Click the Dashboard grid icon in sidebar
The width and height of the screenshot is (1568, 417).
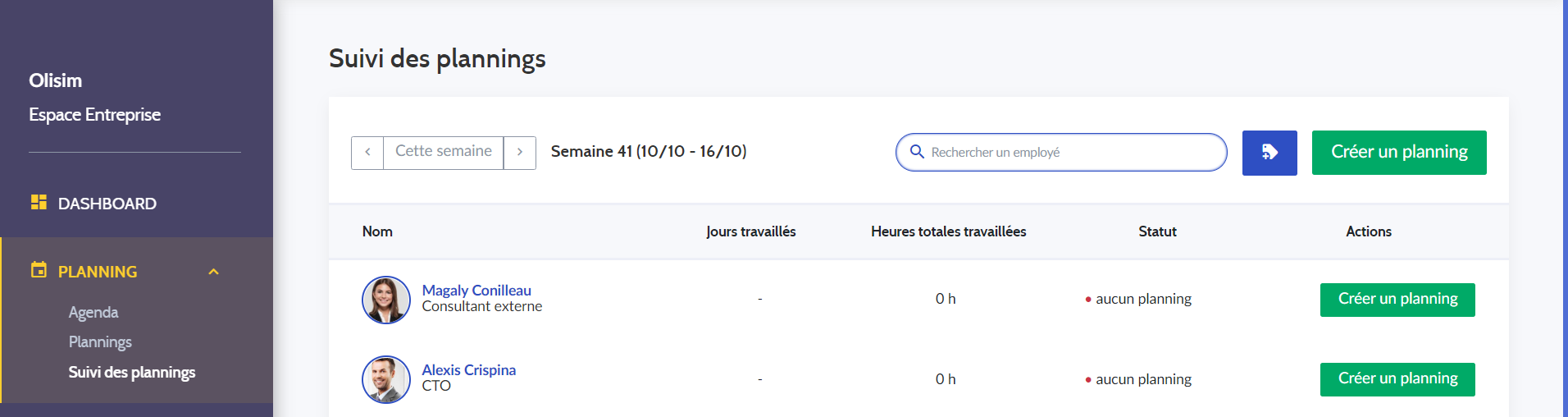coord(39,202)
